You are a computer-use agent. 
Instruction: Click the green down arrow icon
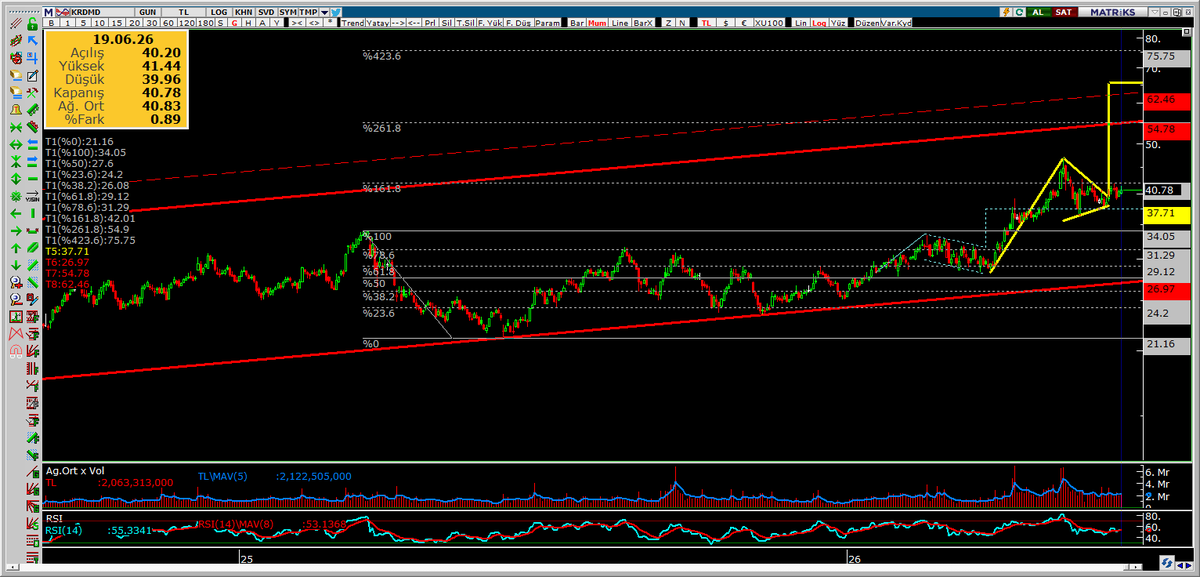click(15, 265)
